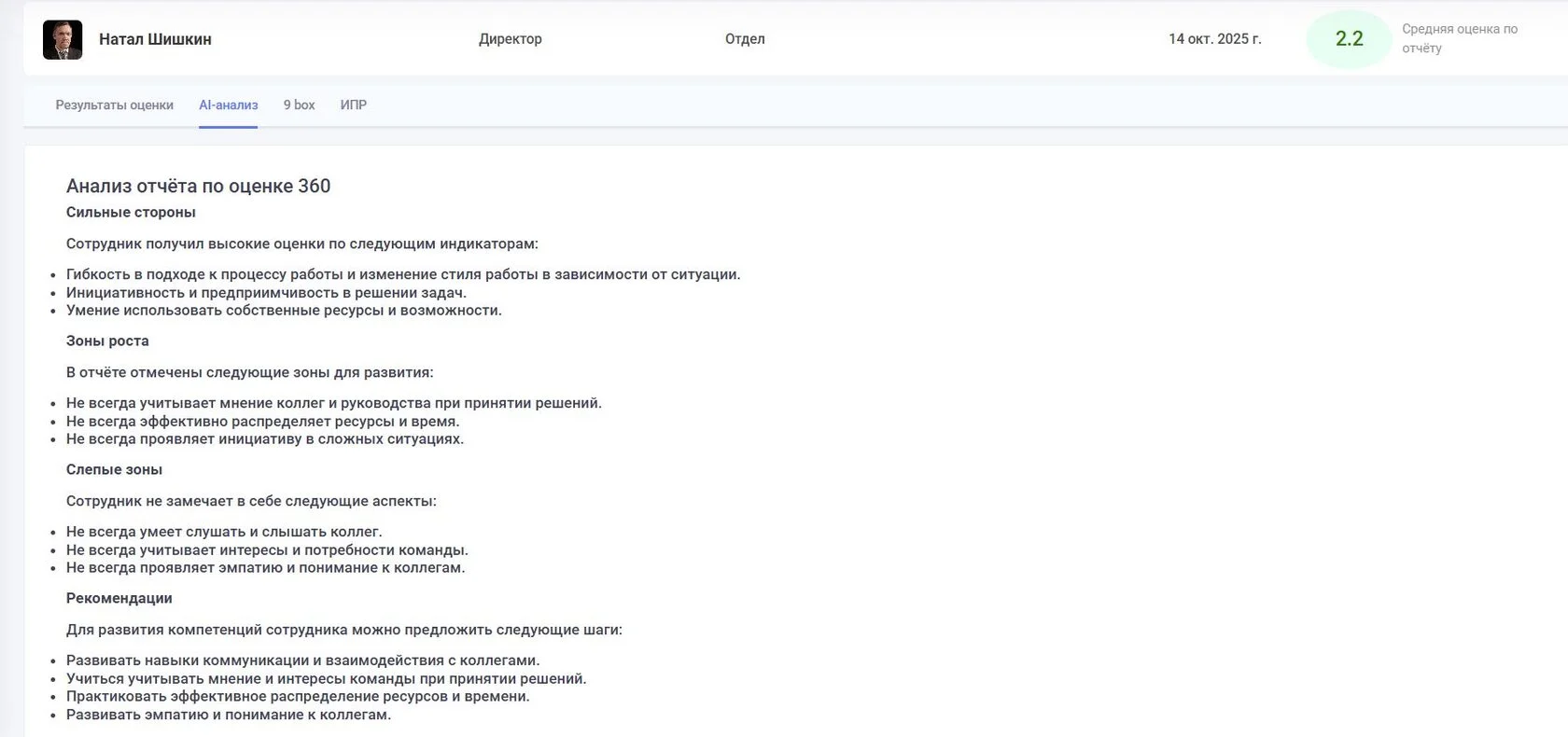Click the Рекомендации section heading
The width and height of the screenshot is (1568, 737).
click(x=119, y=599)
